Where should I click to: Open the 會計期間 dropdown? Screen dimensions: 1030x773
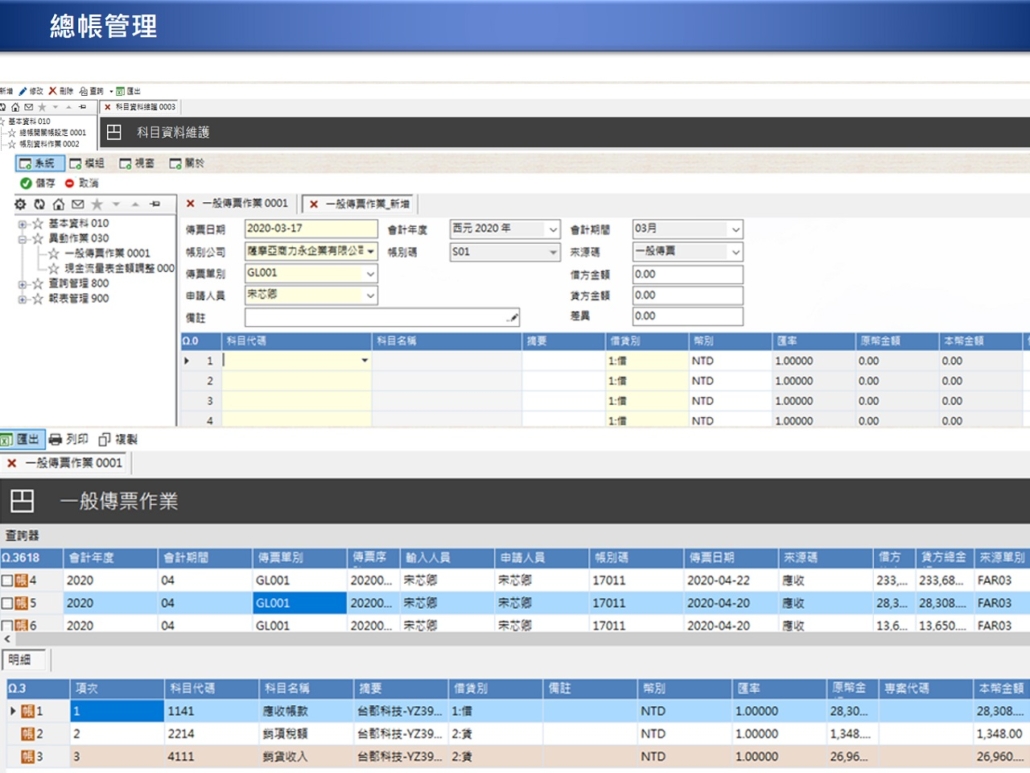click(x=736, y=229)
